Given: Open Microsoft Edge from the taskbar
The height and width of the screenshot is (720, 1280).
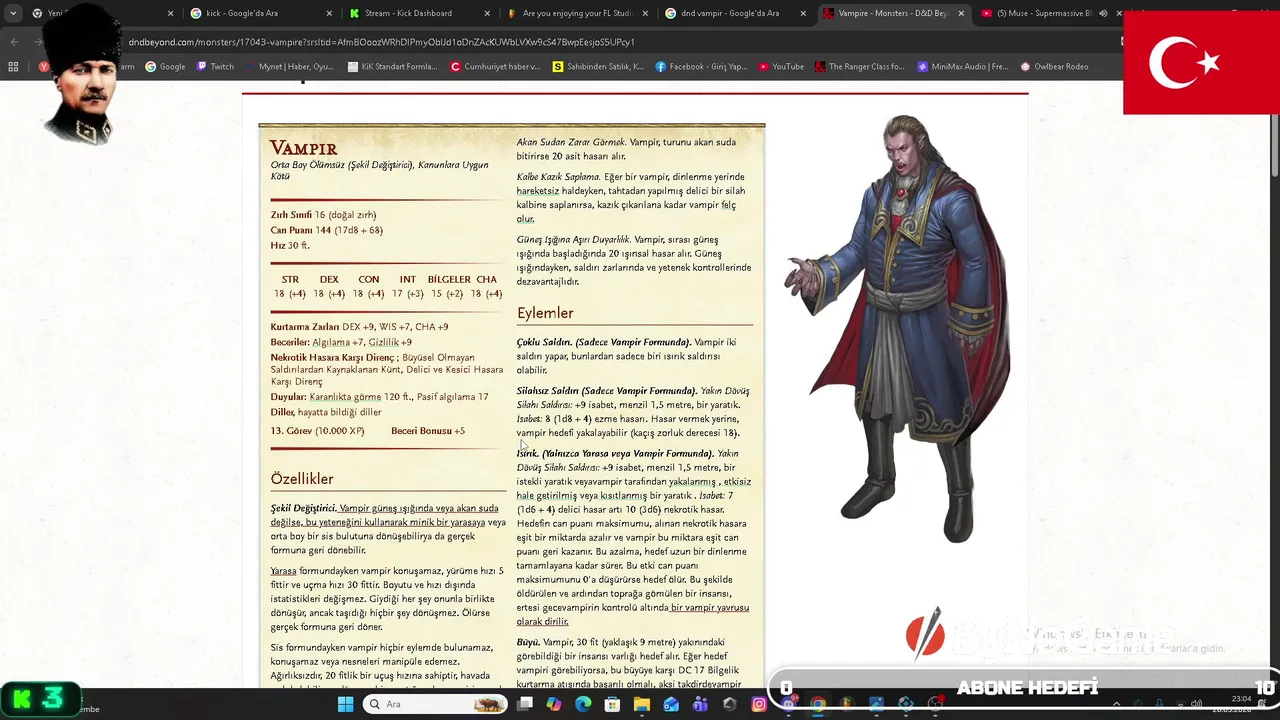Looking at the screenshot, I should pyautogui.click(x=583, y=704).
